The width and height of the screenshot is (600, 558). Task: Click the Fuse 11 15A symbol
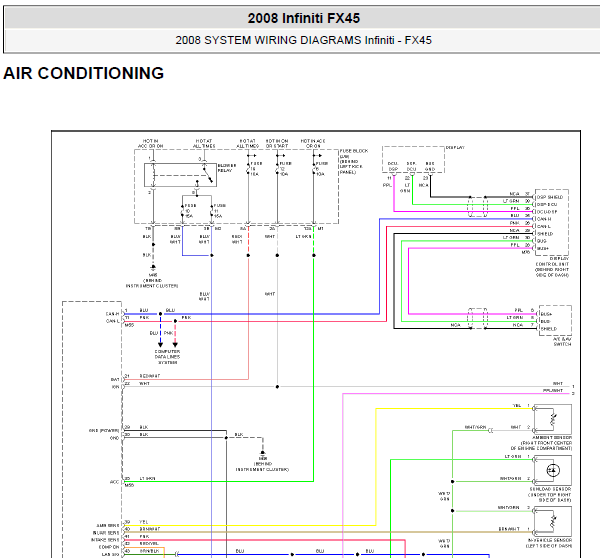click(212, 211)
